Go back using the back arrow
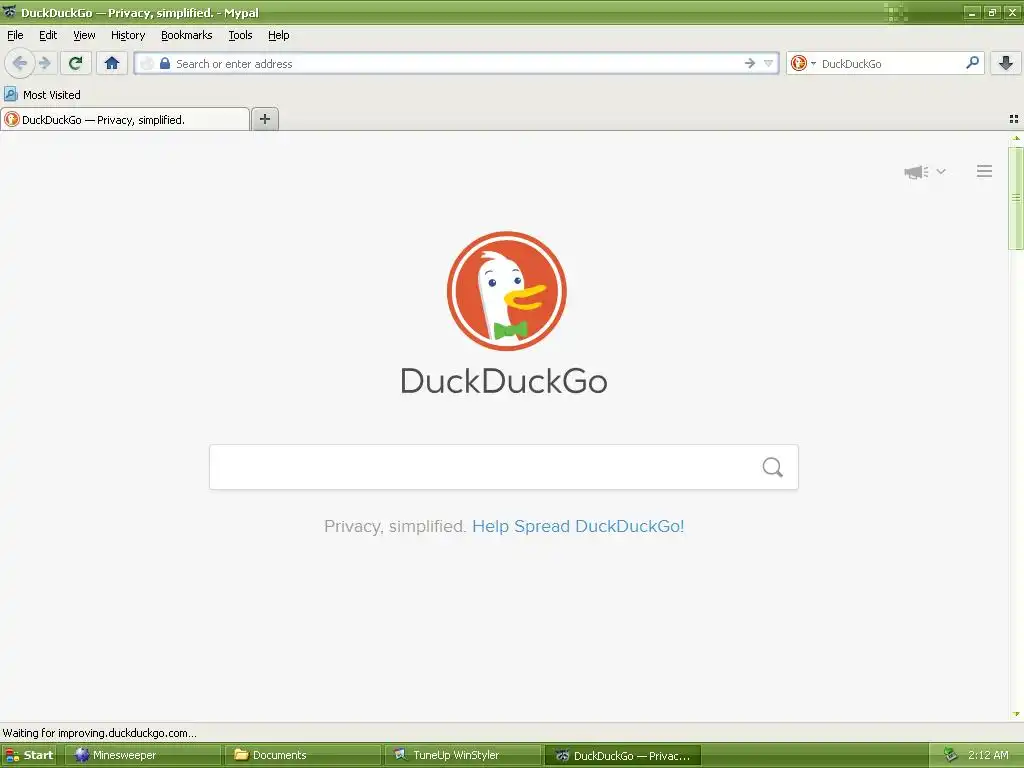Image resolution: width=1024 pixels, height=768 pixels. 20,63
